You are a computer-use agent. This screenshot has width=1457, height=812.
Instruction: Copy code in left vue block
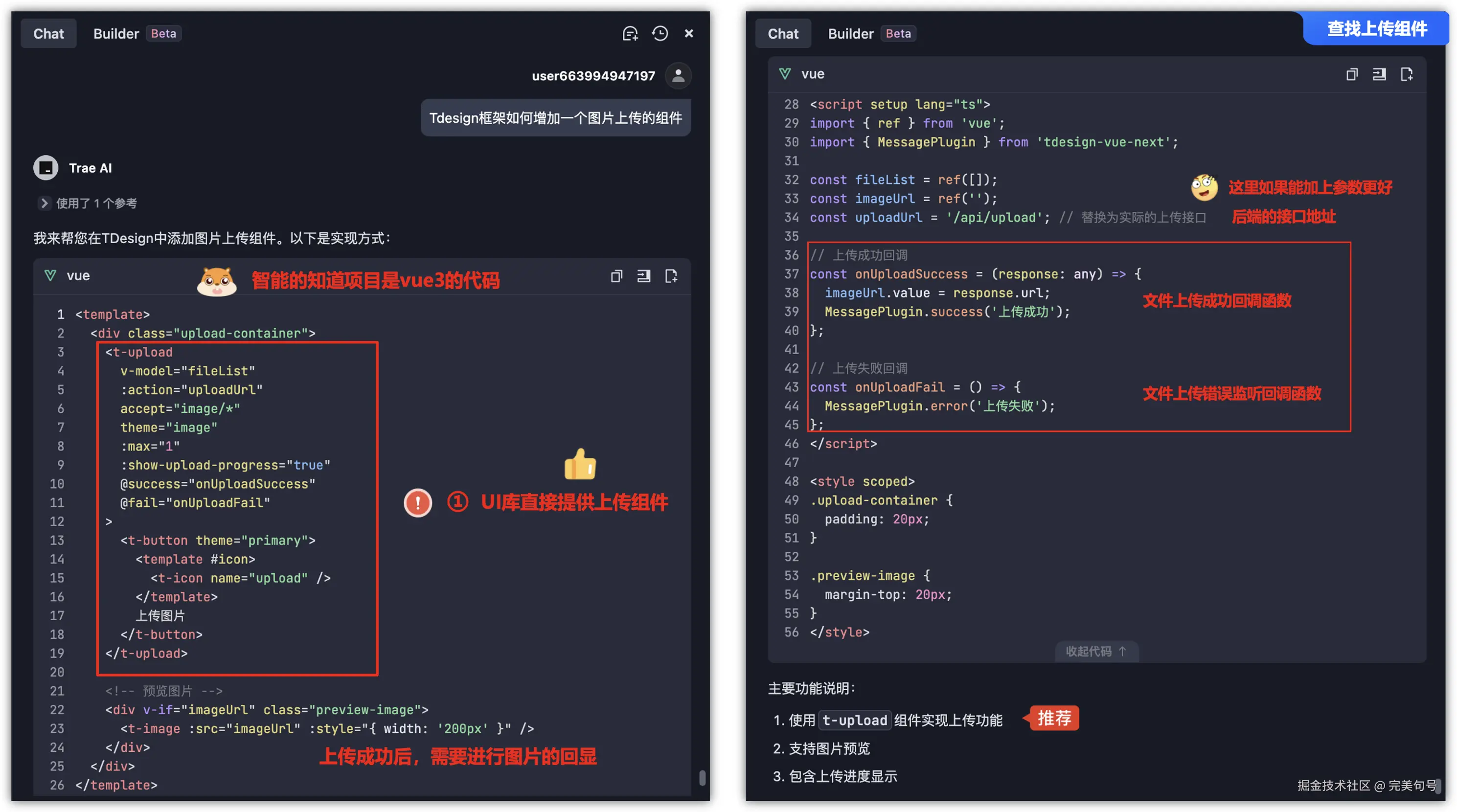pos(616,276)
